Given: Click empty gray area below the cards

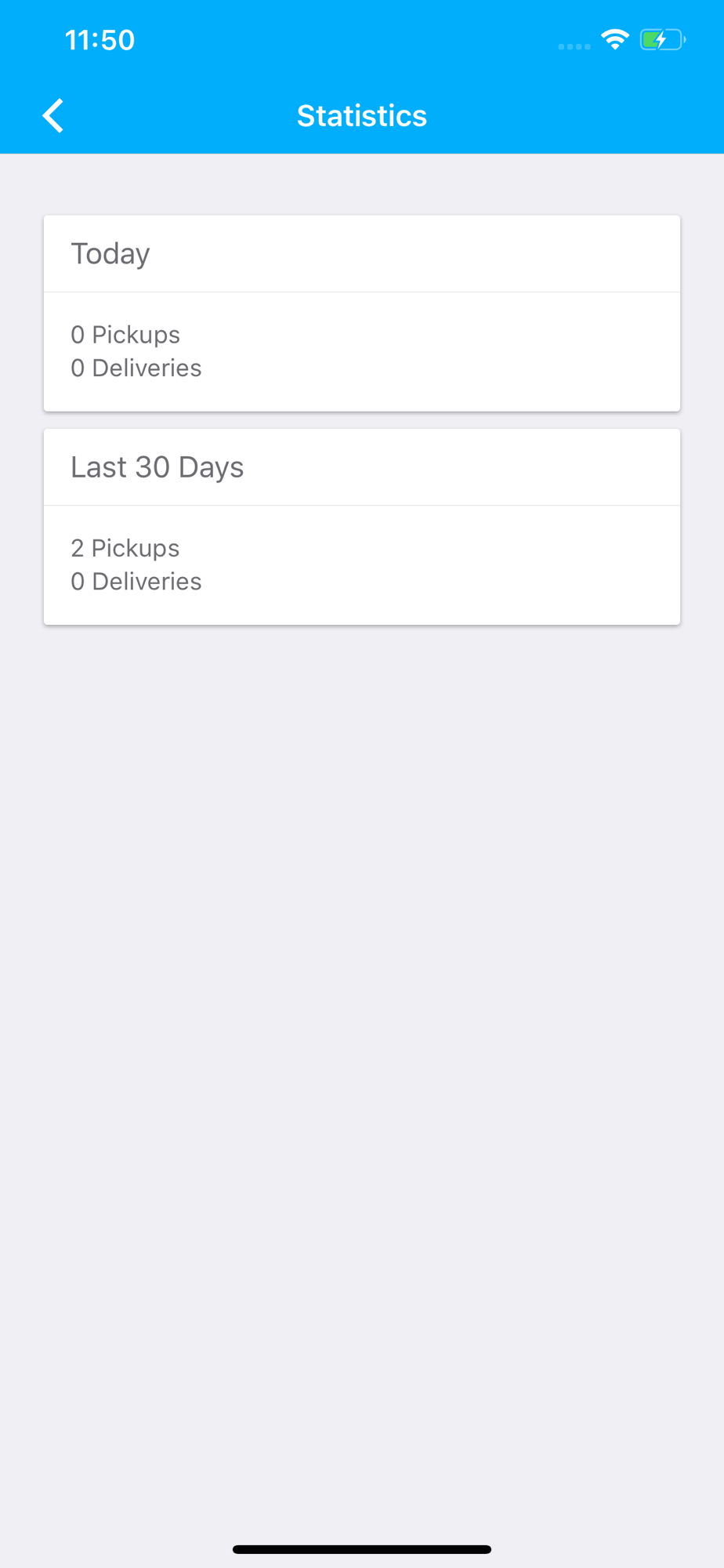Looking at the screenshot, I should [362, 1019].
